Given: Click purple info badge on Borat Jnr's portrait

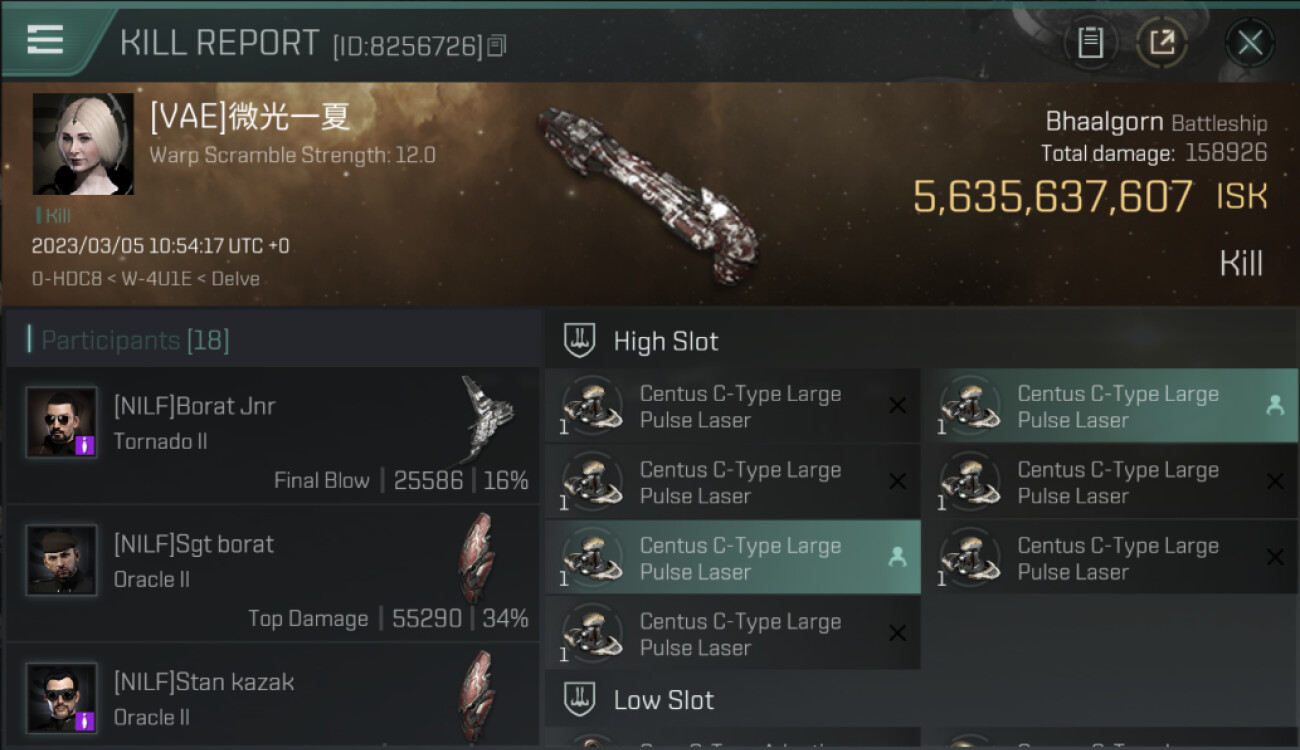Looking at the screenshot, I should tap(85, 445).
